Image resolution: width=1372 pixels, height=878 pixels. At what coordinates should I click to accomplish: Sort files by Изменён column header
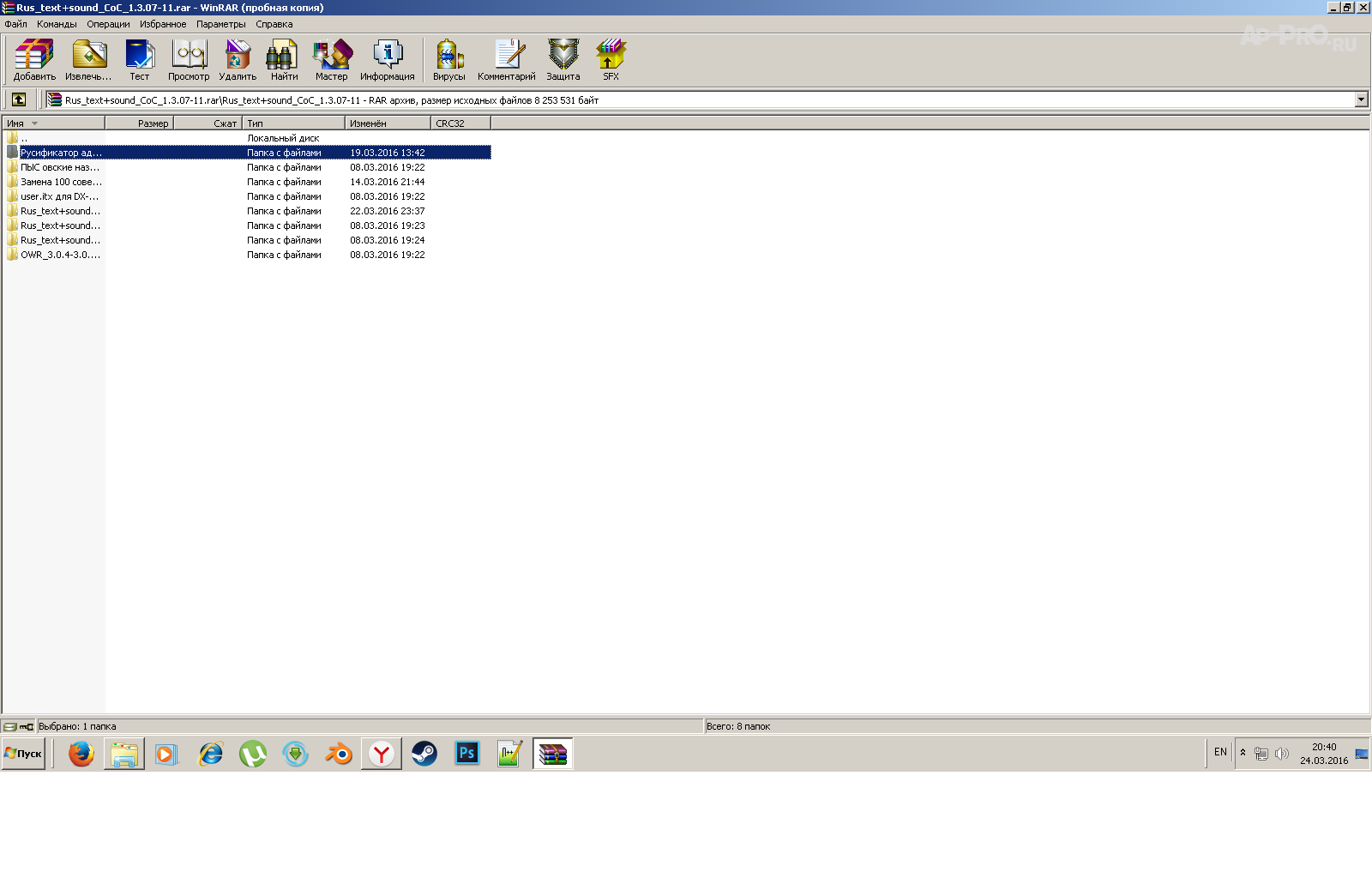pos(386,123)
